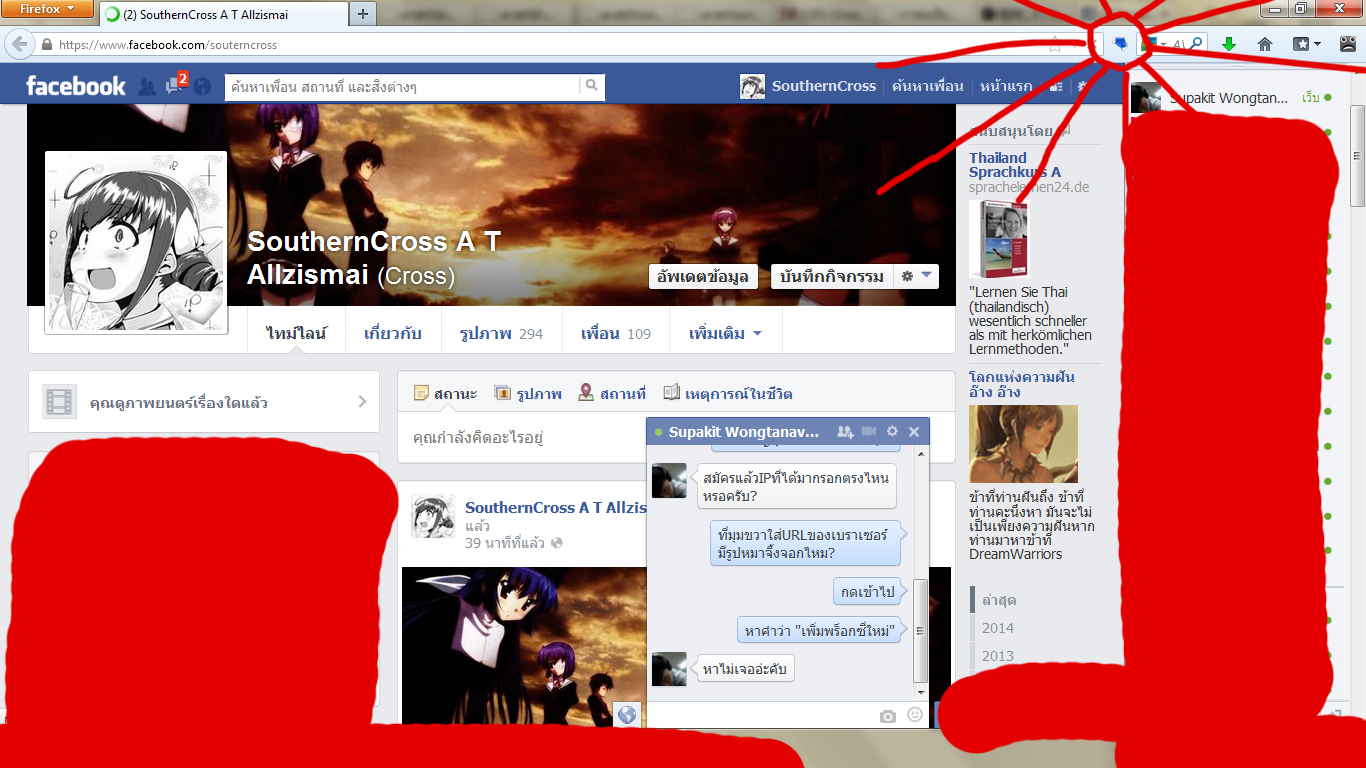The width and height of the screenshot is (1366, 768).
Task: Click the post audience globe icon
Action: coord(557,543)
